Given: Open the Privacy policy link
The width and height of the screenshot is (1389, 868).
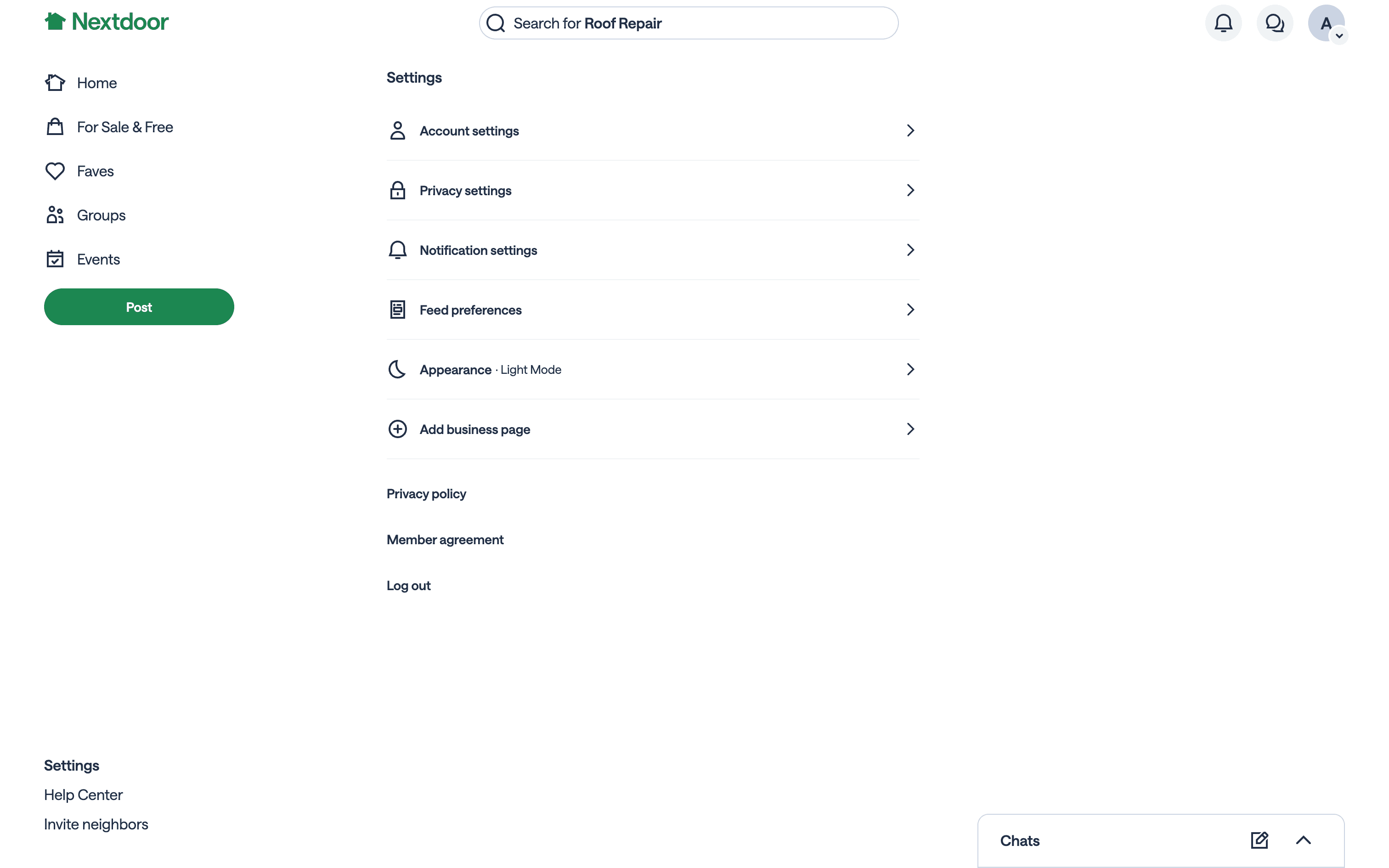Looking at the screenshot, I should [x=426, y=494].
